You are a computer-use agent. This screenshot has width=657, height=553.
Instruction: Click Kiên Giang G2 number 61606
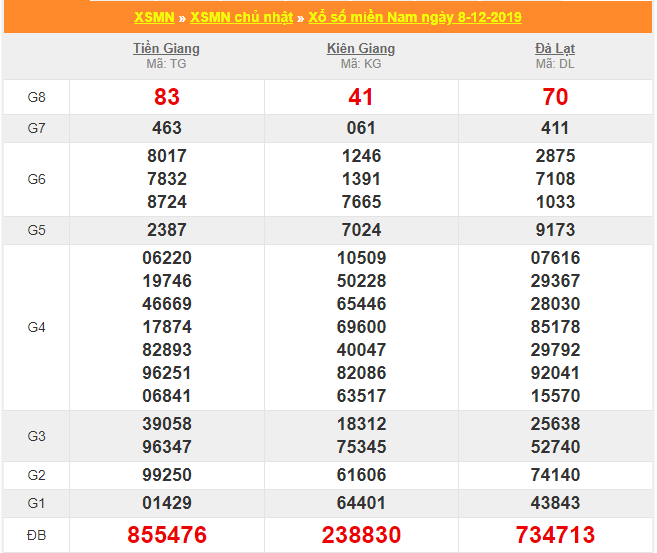[x=361, y=475]
